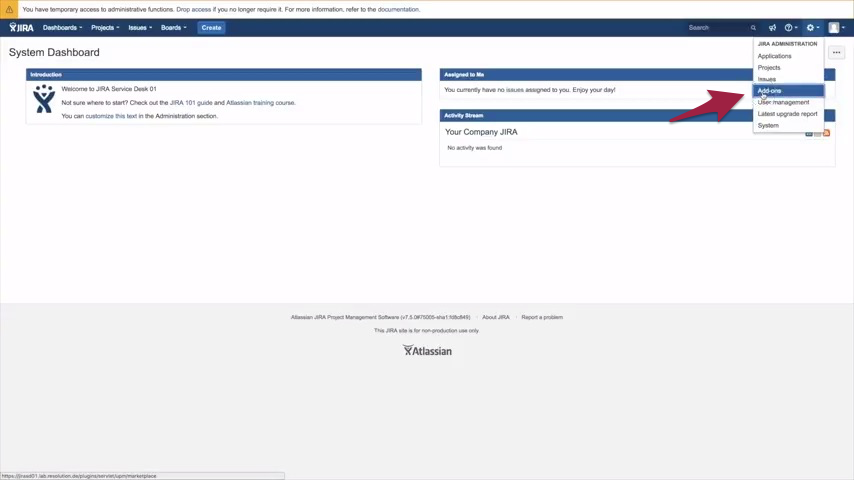Open the administration gear menu

812,27
